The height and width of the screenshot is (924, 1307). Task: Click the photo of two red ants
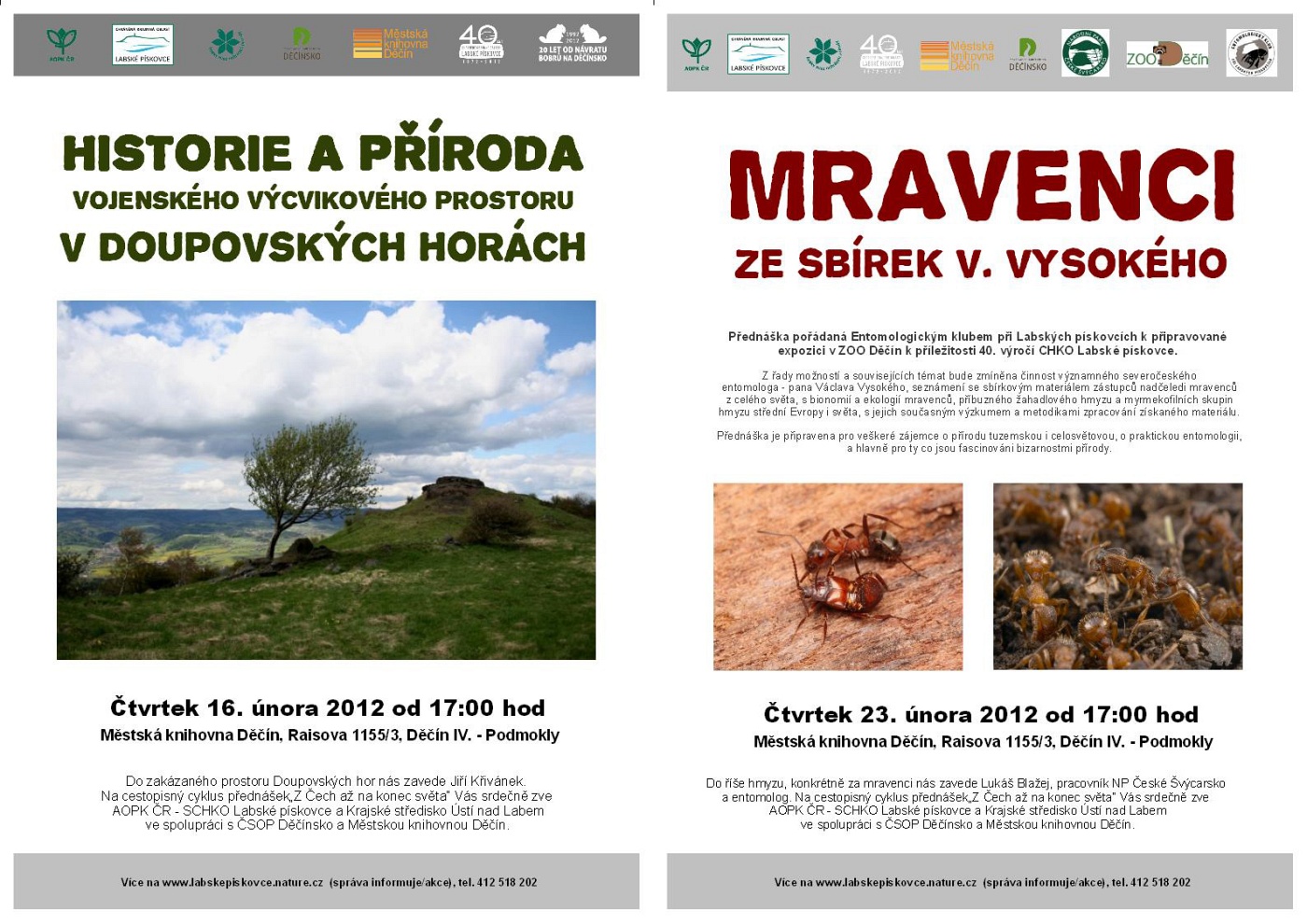(837, 576)
